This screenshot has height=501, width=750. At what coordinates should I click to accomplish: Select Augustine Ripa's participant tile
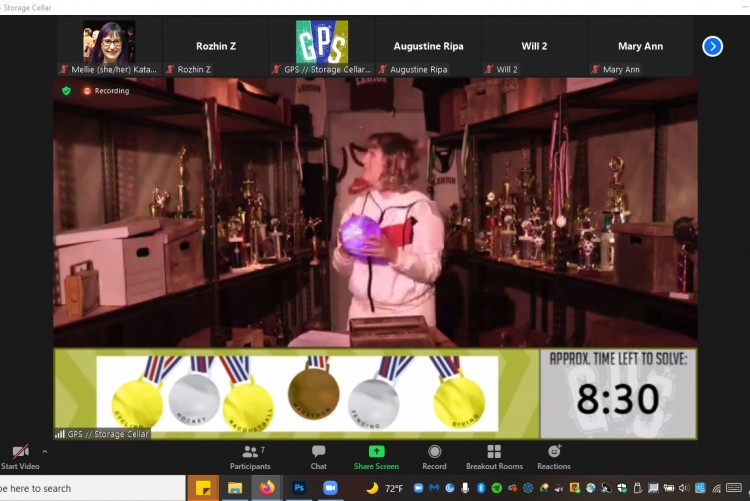point(428,46)
